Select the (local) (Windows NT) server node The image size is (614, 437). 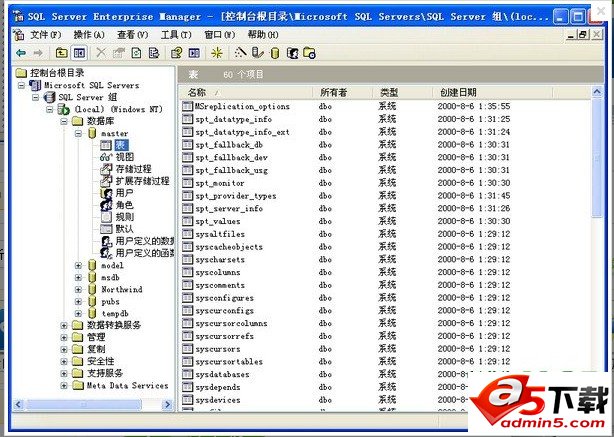click(119, 109)
